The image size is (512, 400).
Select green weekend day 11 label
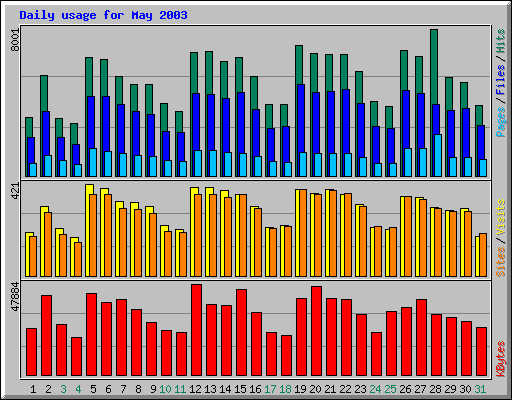[180, 389]
